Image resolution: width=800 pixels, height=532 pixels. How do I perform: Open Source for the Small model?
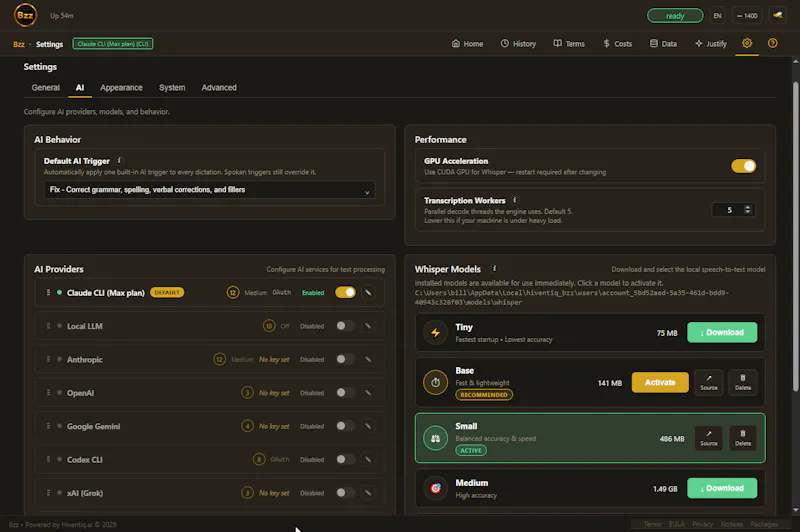(x=709, y=438)
